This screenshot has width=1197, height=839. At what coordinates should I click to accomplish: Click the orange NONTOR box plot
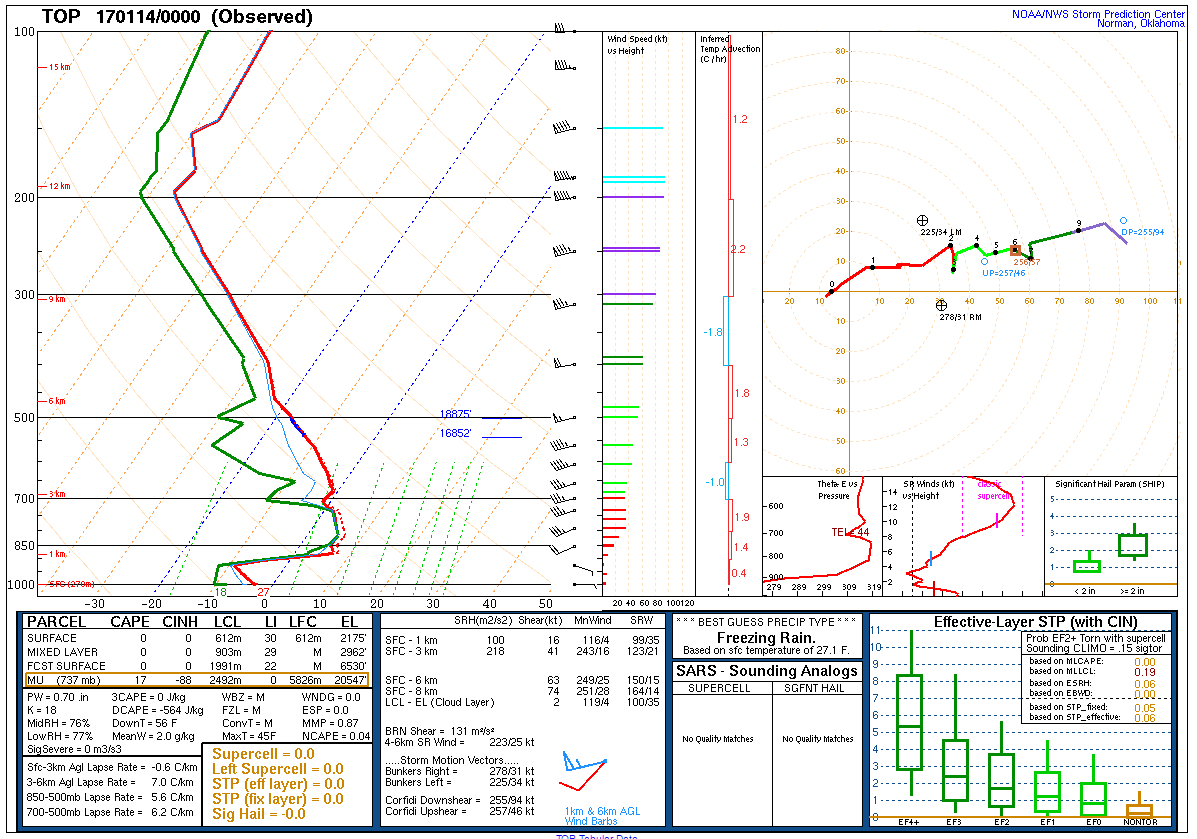pyautogui.click(x=1140, y=807)
